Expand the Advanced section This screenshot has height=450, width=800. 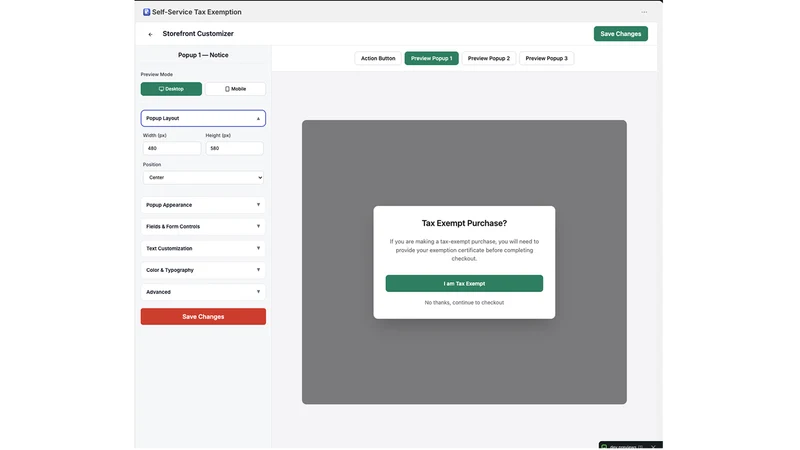203,292
